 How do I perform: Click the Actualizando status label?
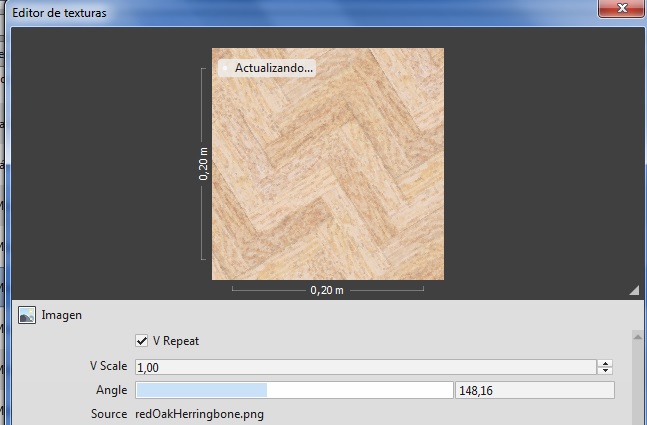click(273, 69)
